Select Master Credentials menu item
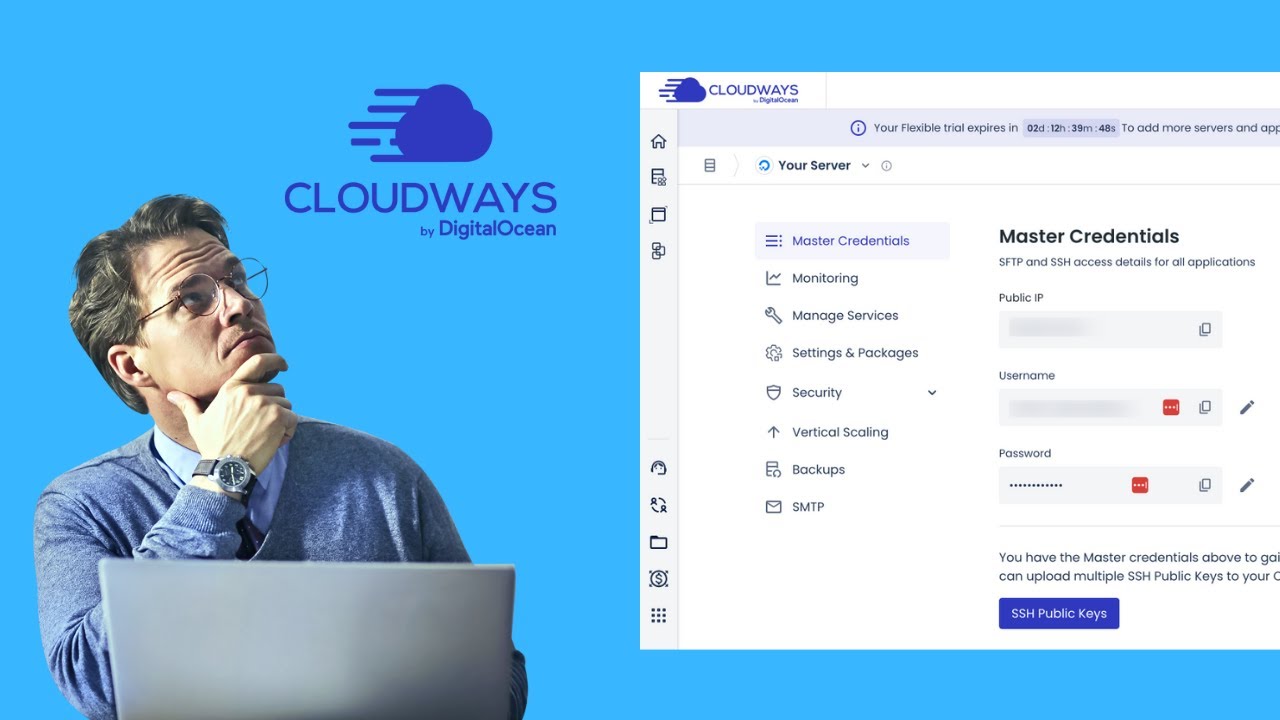The image size is (1280, 720). point(852,241)
